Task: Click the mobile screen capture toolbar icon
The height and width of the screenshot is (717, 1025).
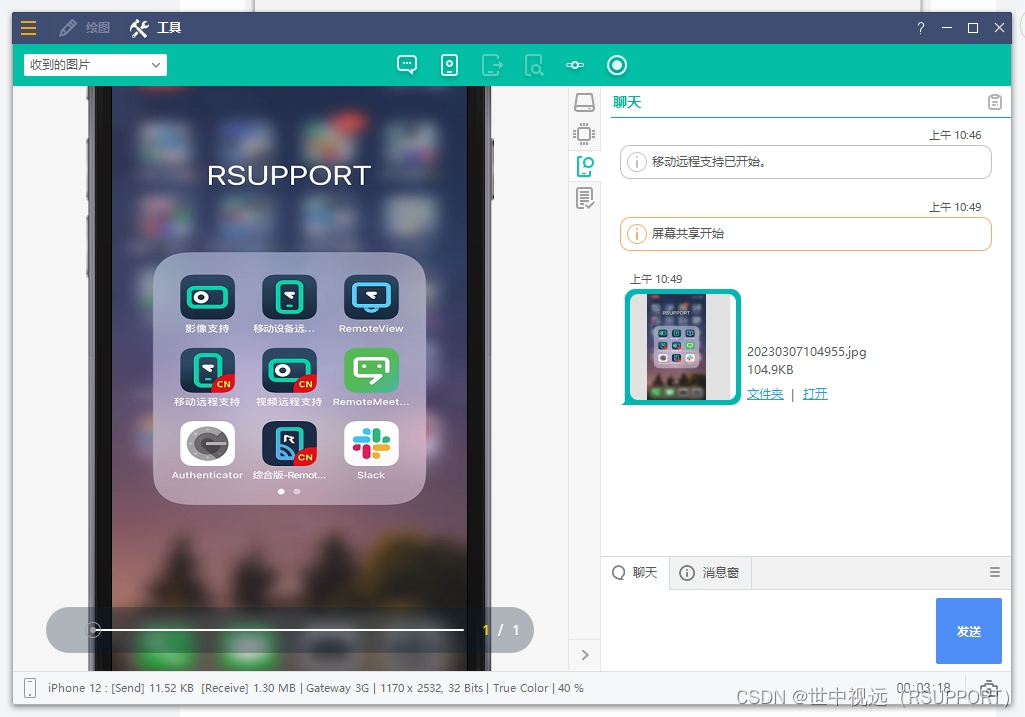Action: [x=449, y=65]
